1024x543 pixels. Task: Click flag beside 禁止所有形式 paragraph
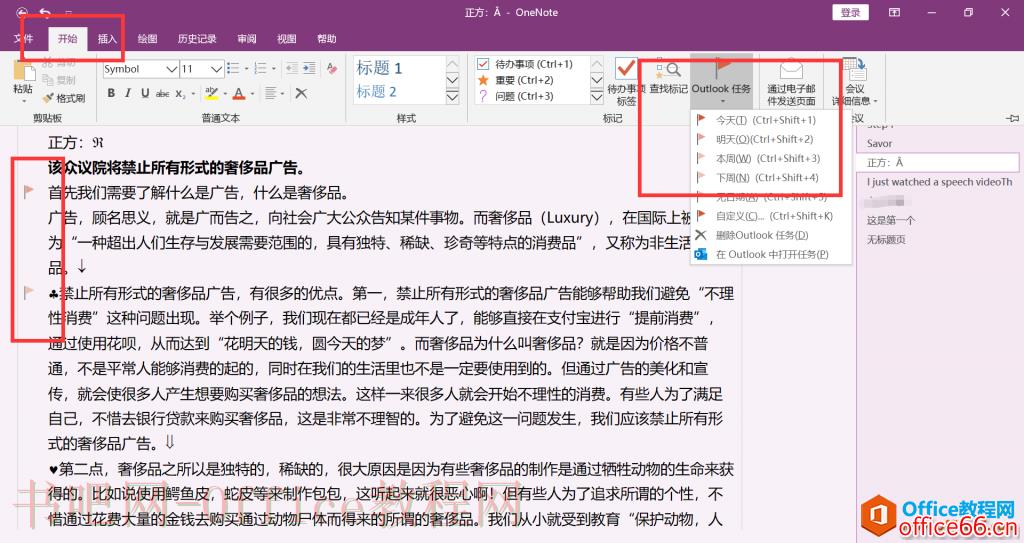tap(29, 292)
